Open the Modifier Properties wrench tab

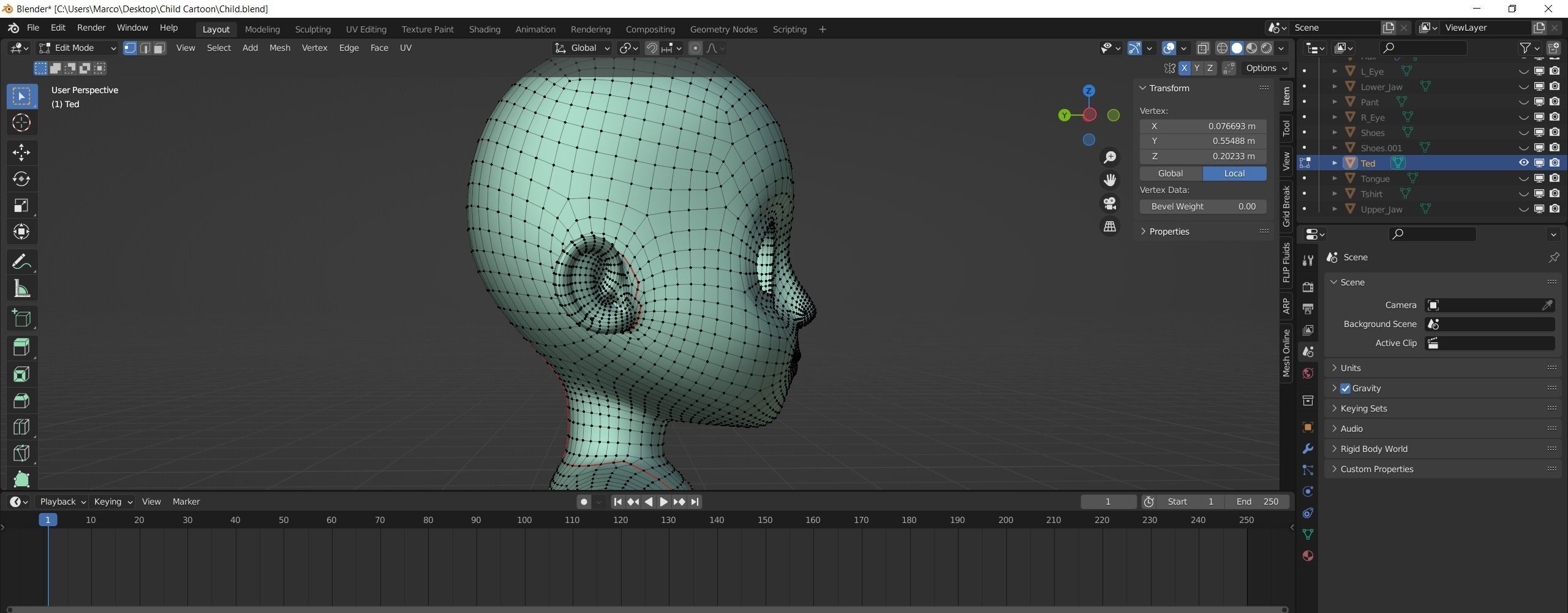click(x=1308, y=448)
